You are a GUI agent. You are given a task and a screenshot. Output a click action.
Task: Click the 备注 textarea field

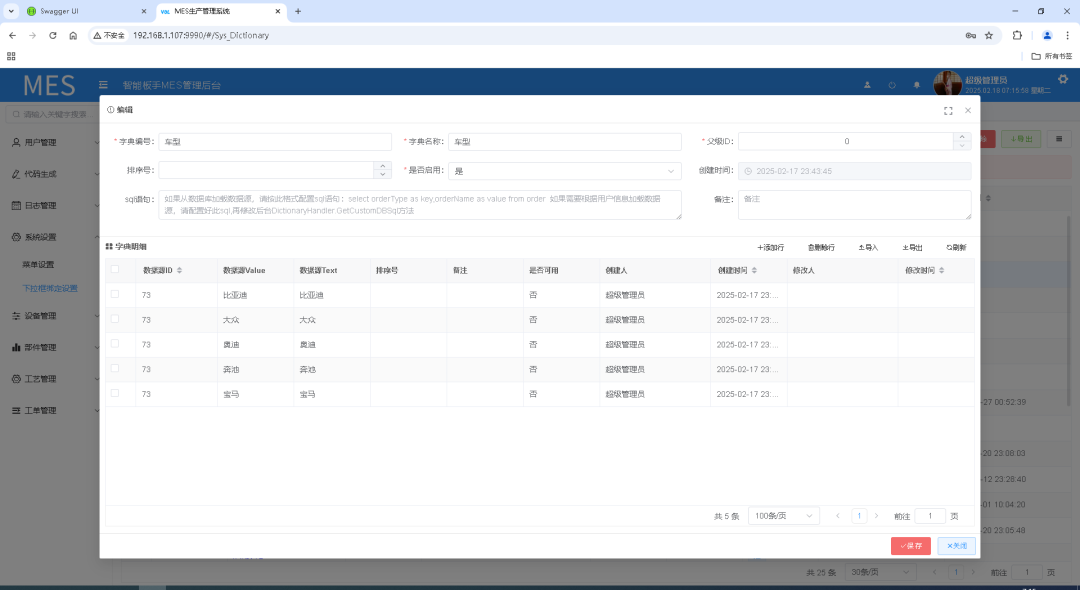(854, 204)
